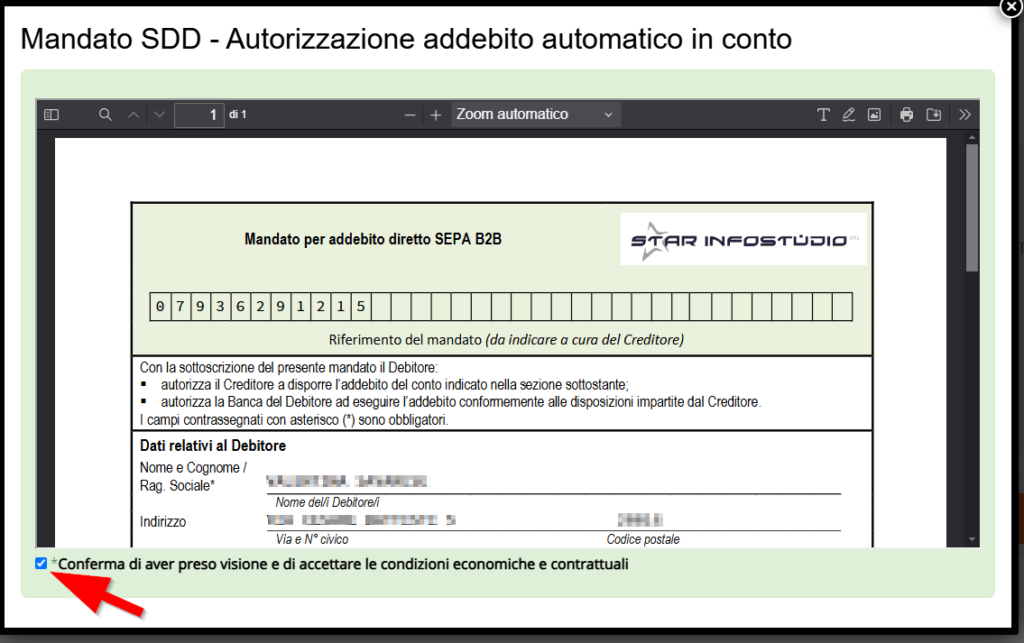Viewport: 1024px width, 643px height.
Task: Toggle the PDF viewer sidebar
Action: click(52, 115)
